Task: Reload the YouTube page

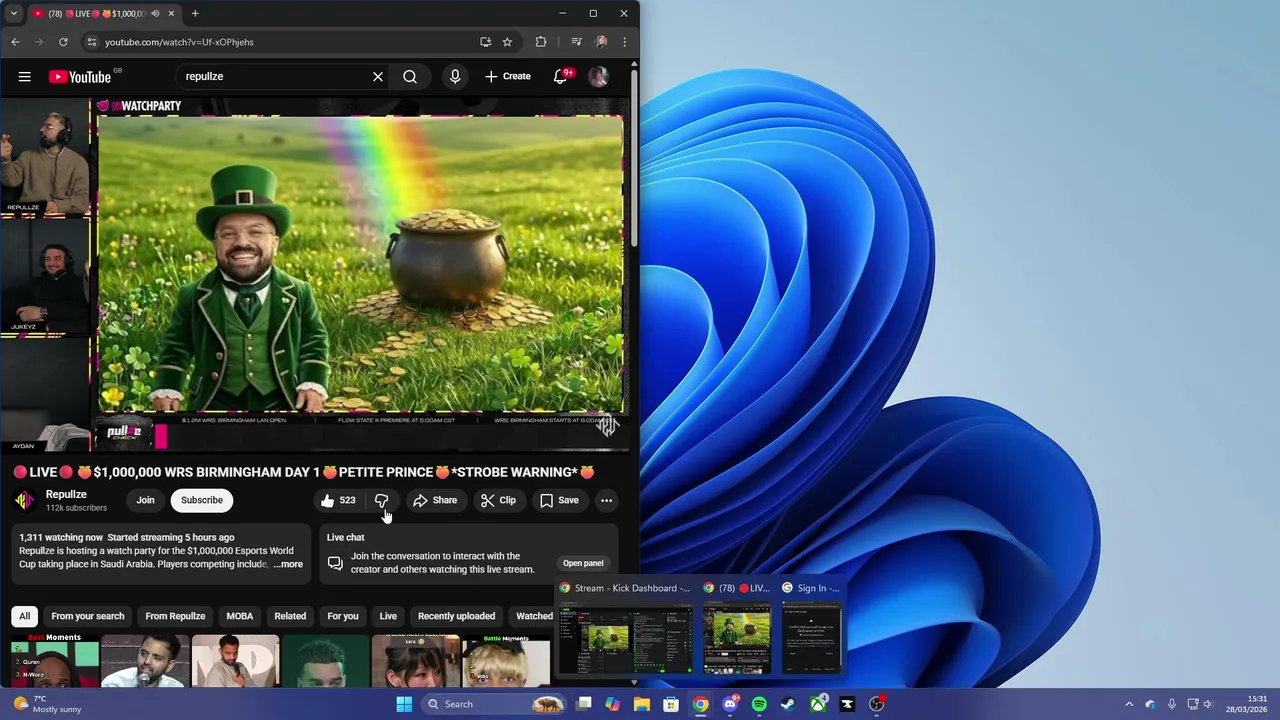Action: [63, 42]
